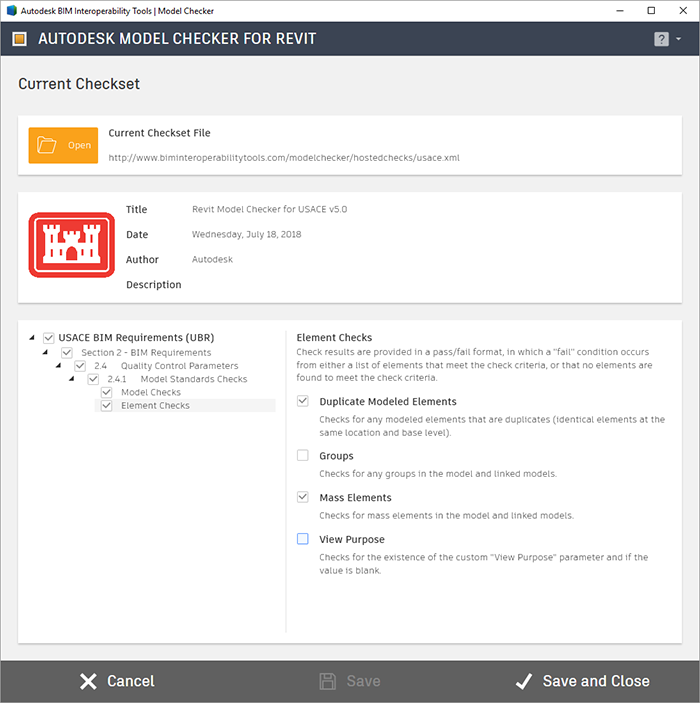
Task: Maximize the Model Checker window
Action: pyautogui.click(x=652, y=10)
